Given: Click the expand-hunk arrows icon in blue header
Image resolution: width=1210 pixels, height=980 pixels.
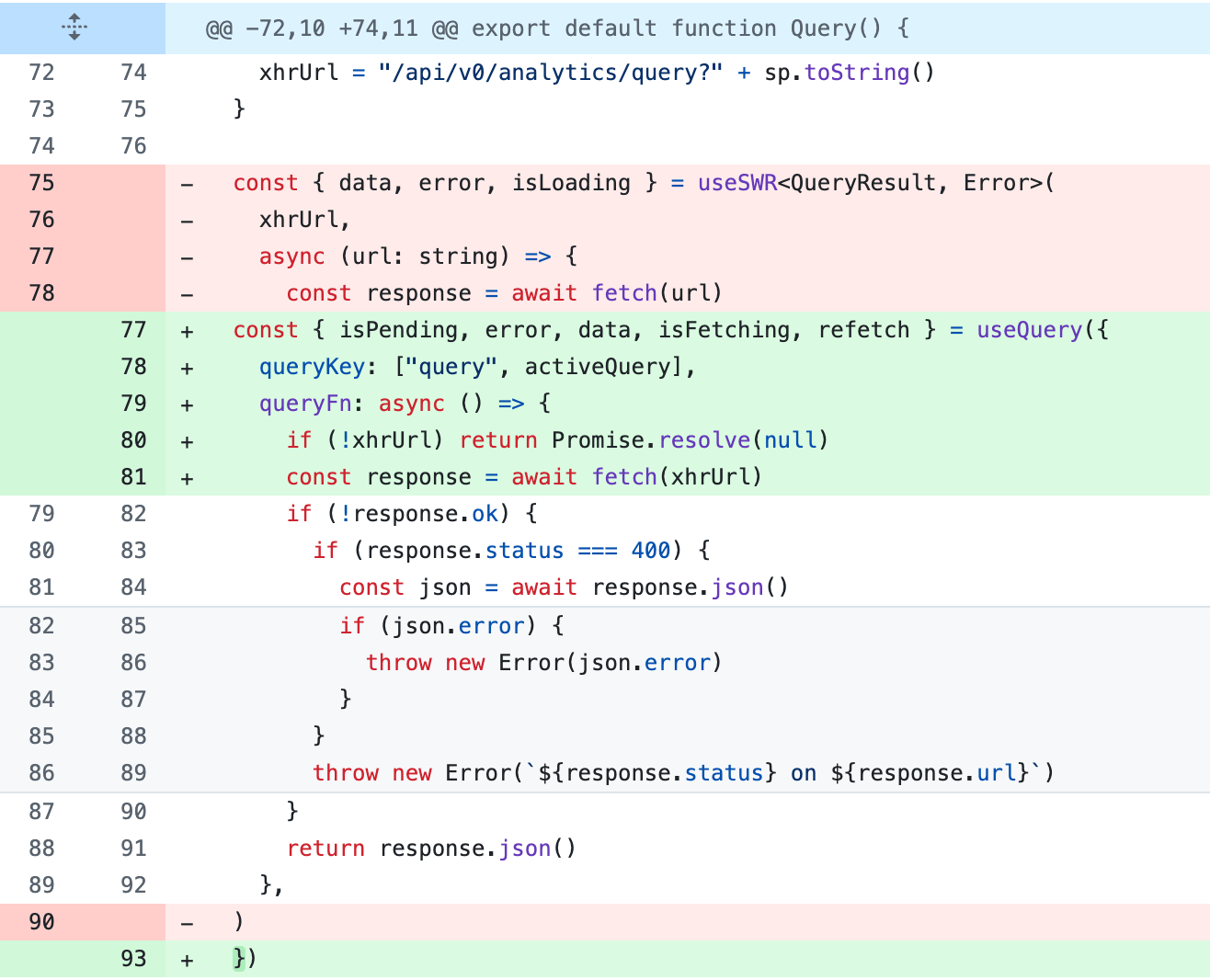Looking at the screenshot, I should pyautogui.click(x=73, y=28).
